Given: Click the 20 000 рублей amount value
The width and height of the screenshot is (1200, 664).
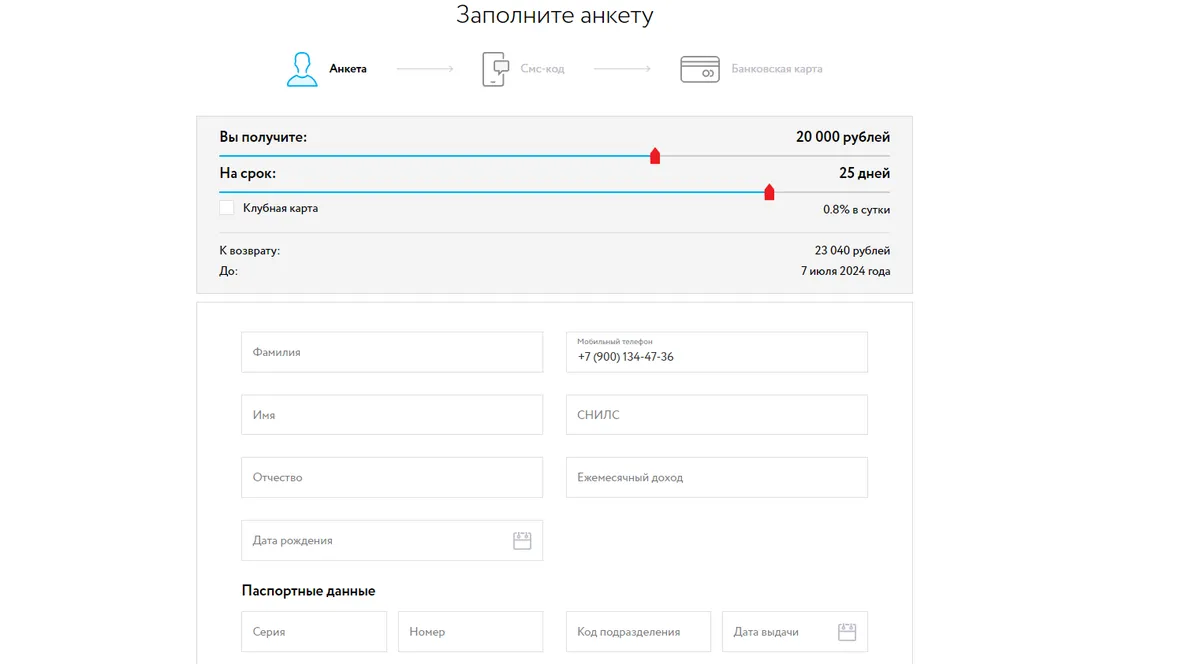Looking at the screenshot, I should [843, 137].
